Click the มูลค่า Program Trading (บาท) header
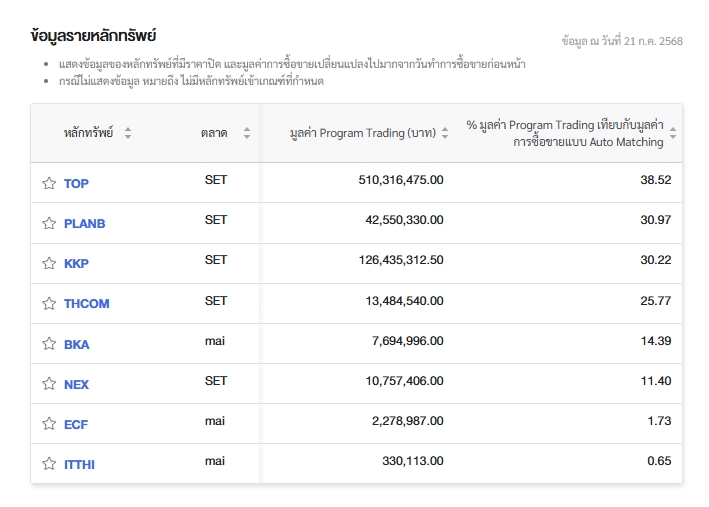709x507 pixels. pos(363,133)
